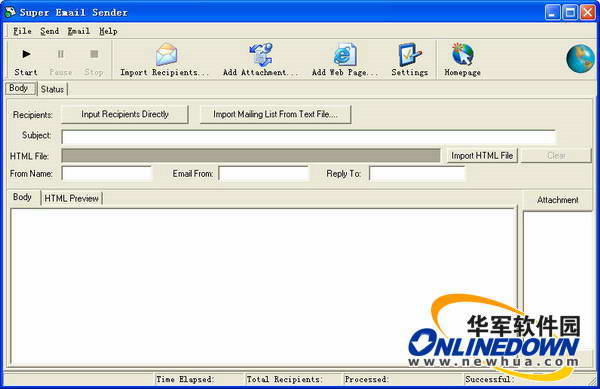Switch to the HTML Preview tab
The image size is (600, 389).
click(72, 199)
